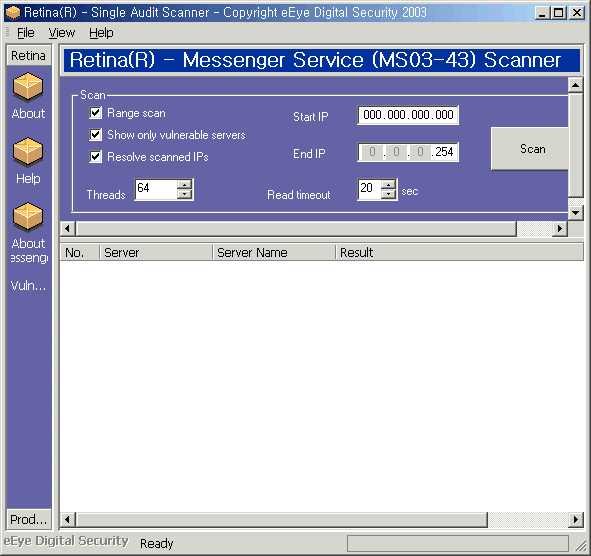Click results list horizontal scrollbar left arrow

pos(68,519)
